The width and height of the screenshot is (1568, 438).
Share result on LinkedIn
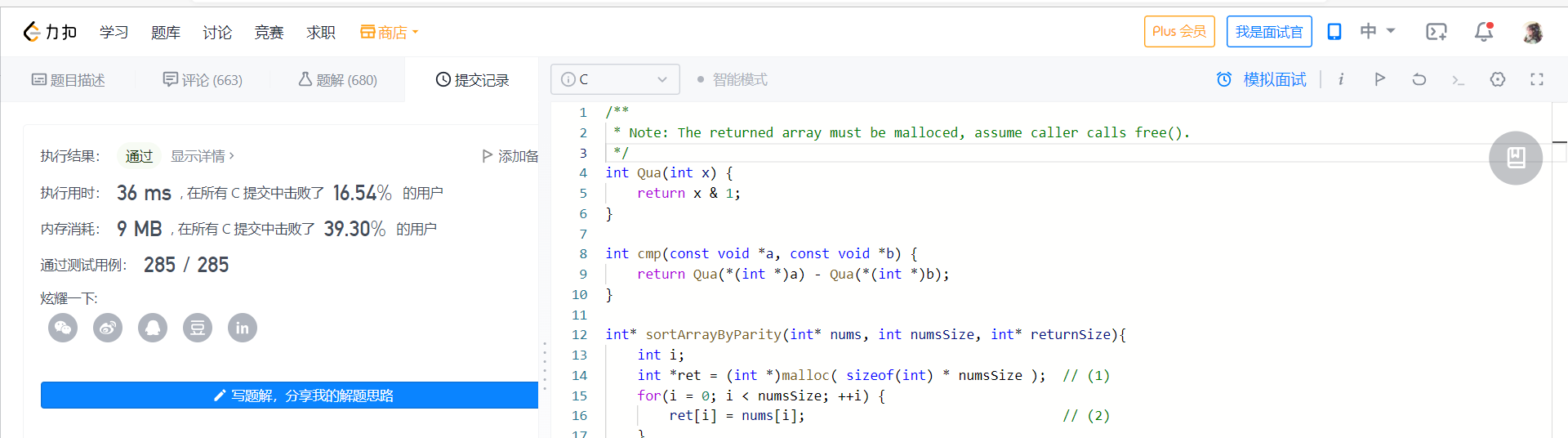click(243, 328)
